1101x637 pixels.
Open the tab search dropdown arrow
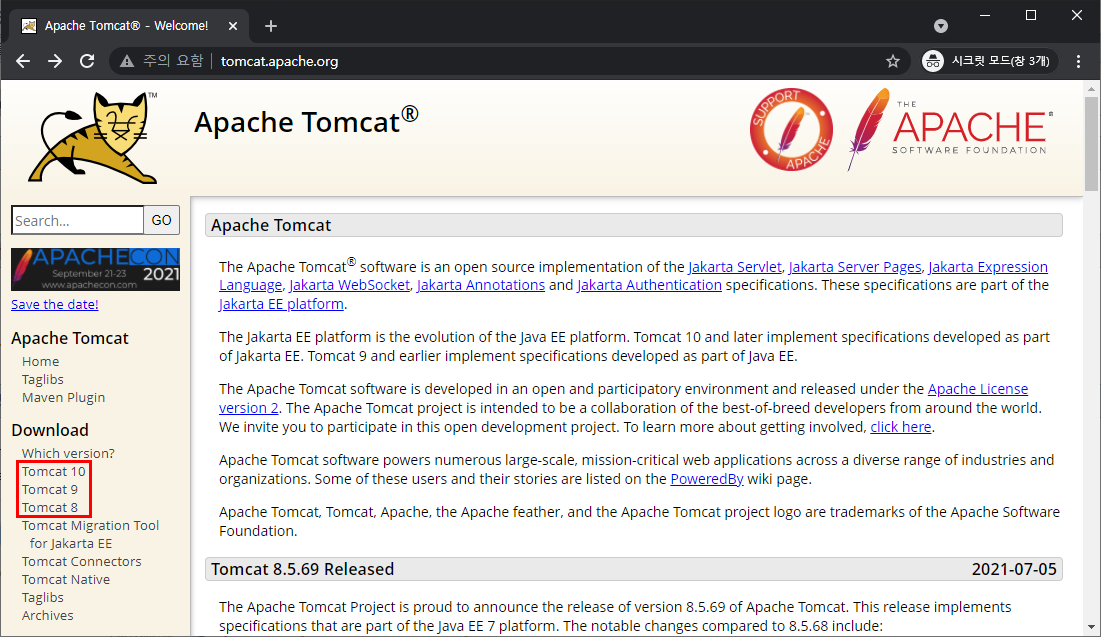coord(941,26)
